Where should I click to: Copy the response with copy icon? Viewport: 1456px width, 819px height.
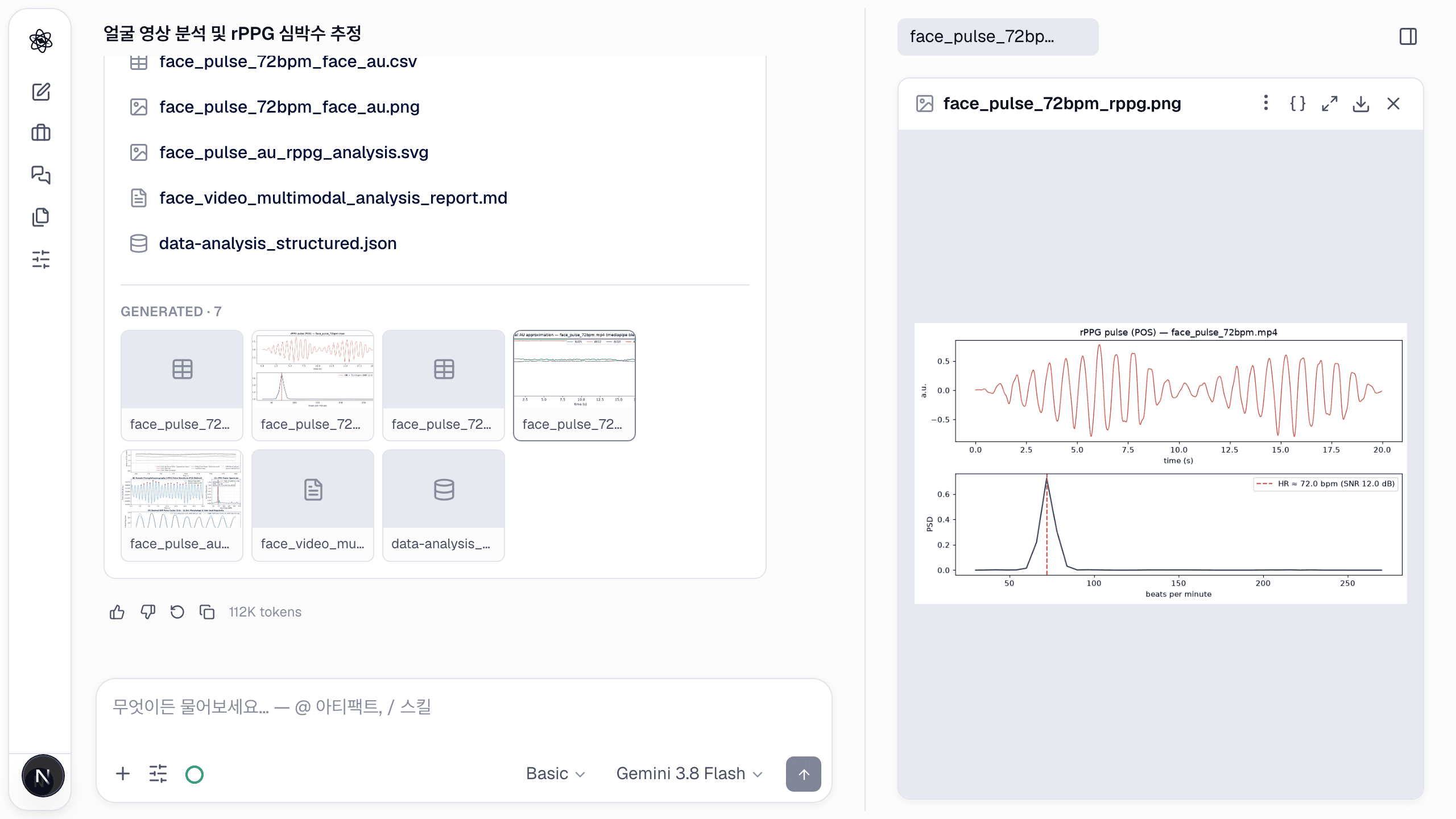pos(207,612)
